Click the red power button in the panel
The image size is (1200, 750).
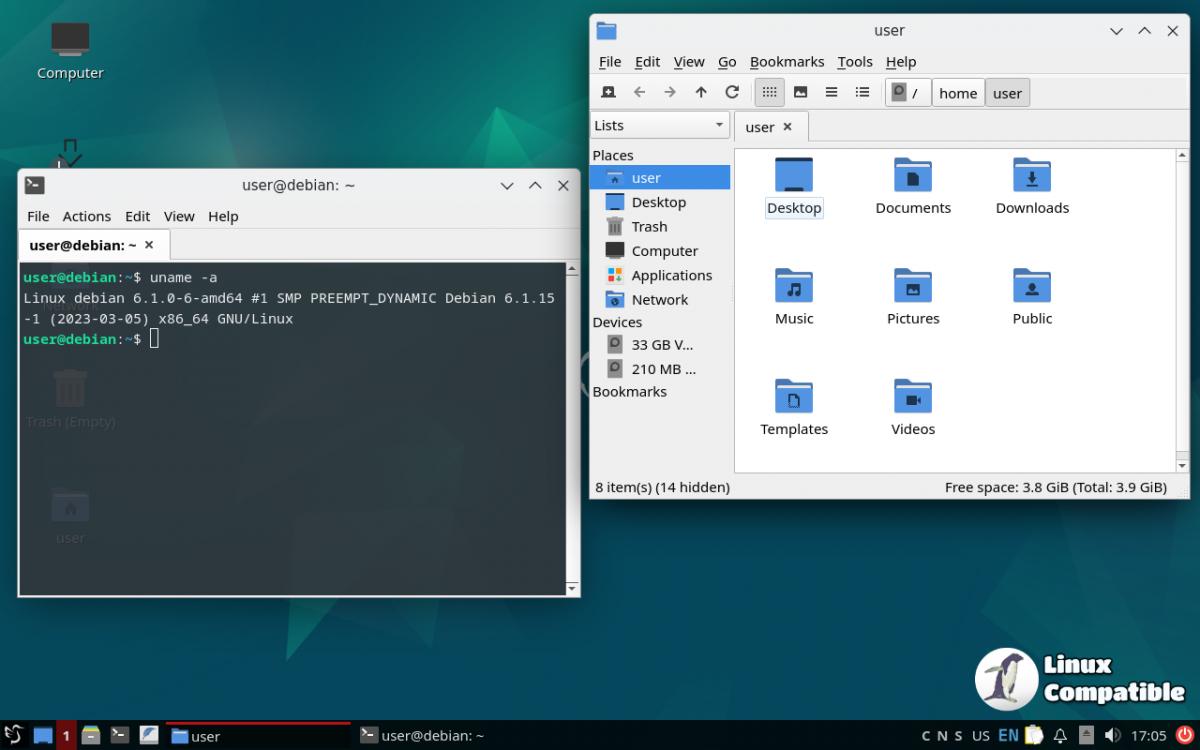click(x=1185, y=736)
